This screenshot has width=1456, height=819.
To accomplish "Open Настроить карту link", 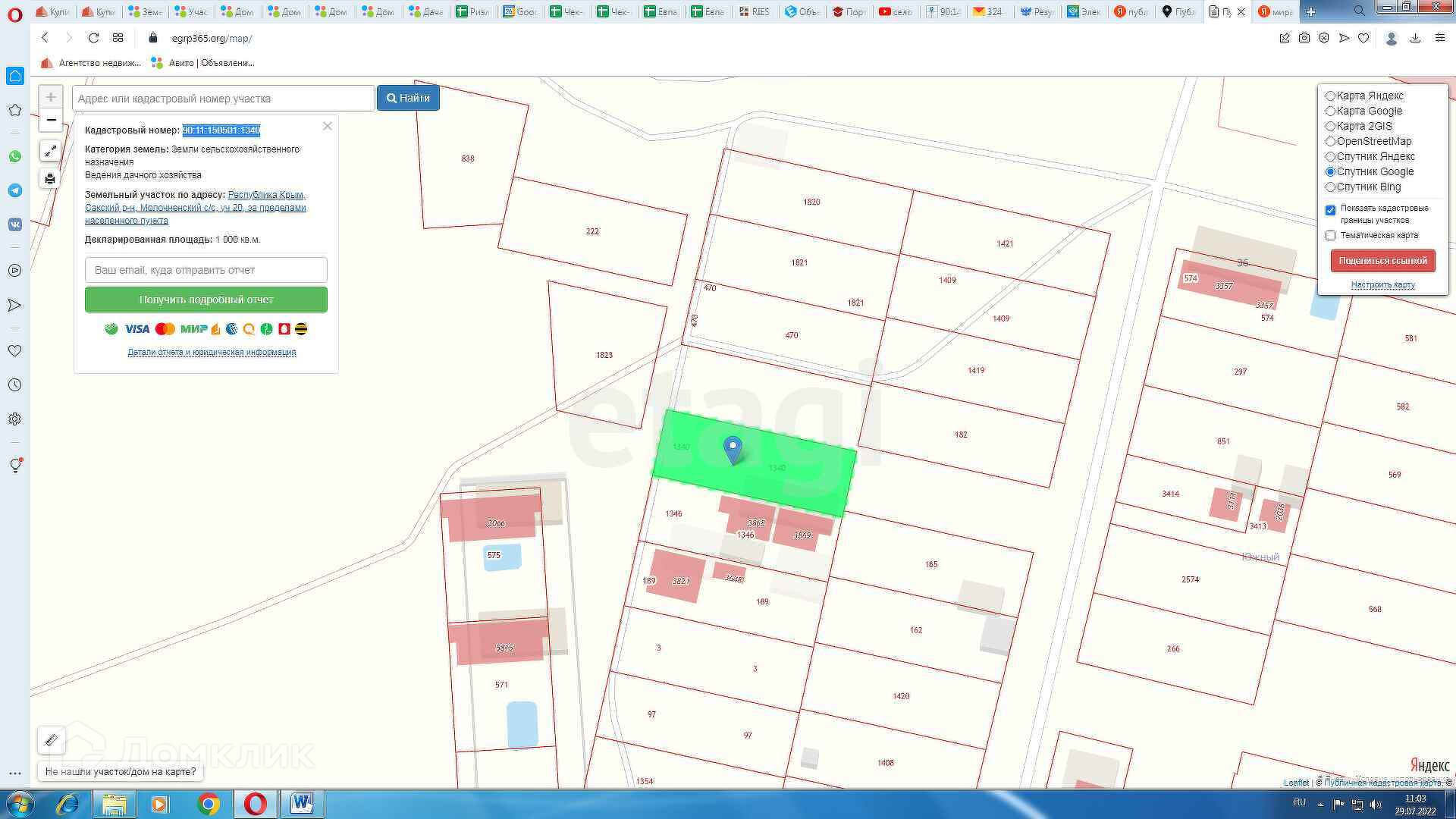I will click(x=1382, y=285).
